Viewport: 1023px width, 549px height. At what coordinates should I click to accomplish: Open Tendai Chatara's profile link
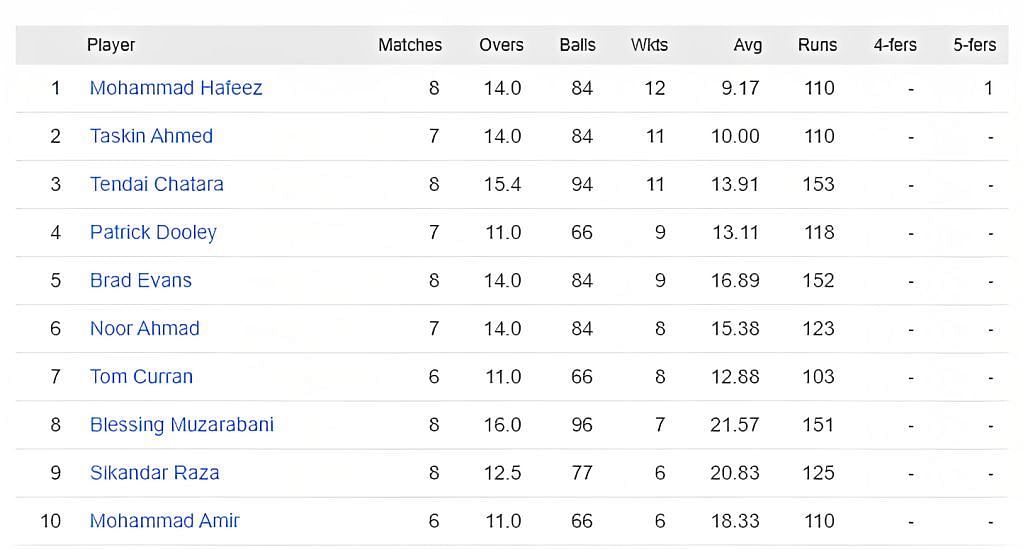coord(157,184)
